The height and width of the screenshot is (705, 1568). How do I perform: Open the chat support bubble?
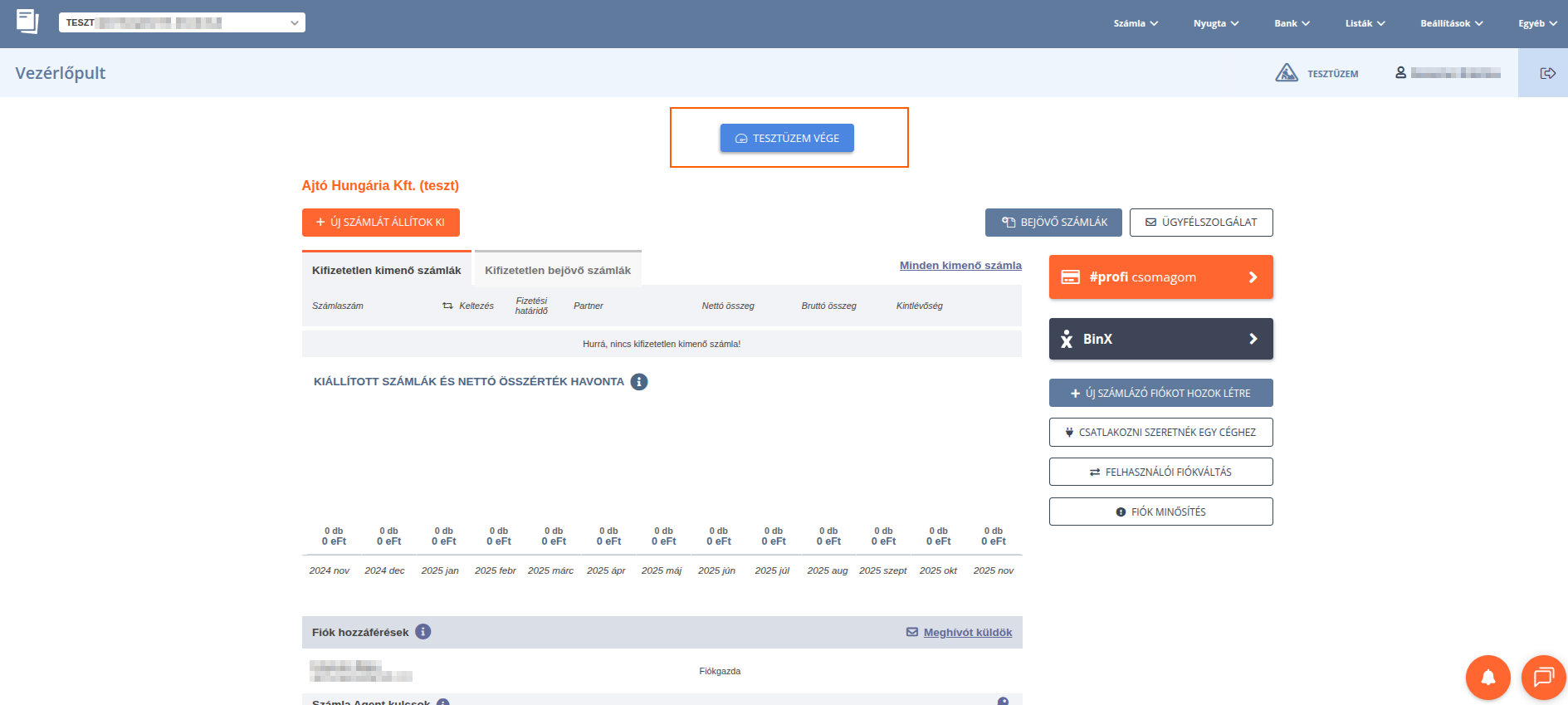pos(1543,677)
